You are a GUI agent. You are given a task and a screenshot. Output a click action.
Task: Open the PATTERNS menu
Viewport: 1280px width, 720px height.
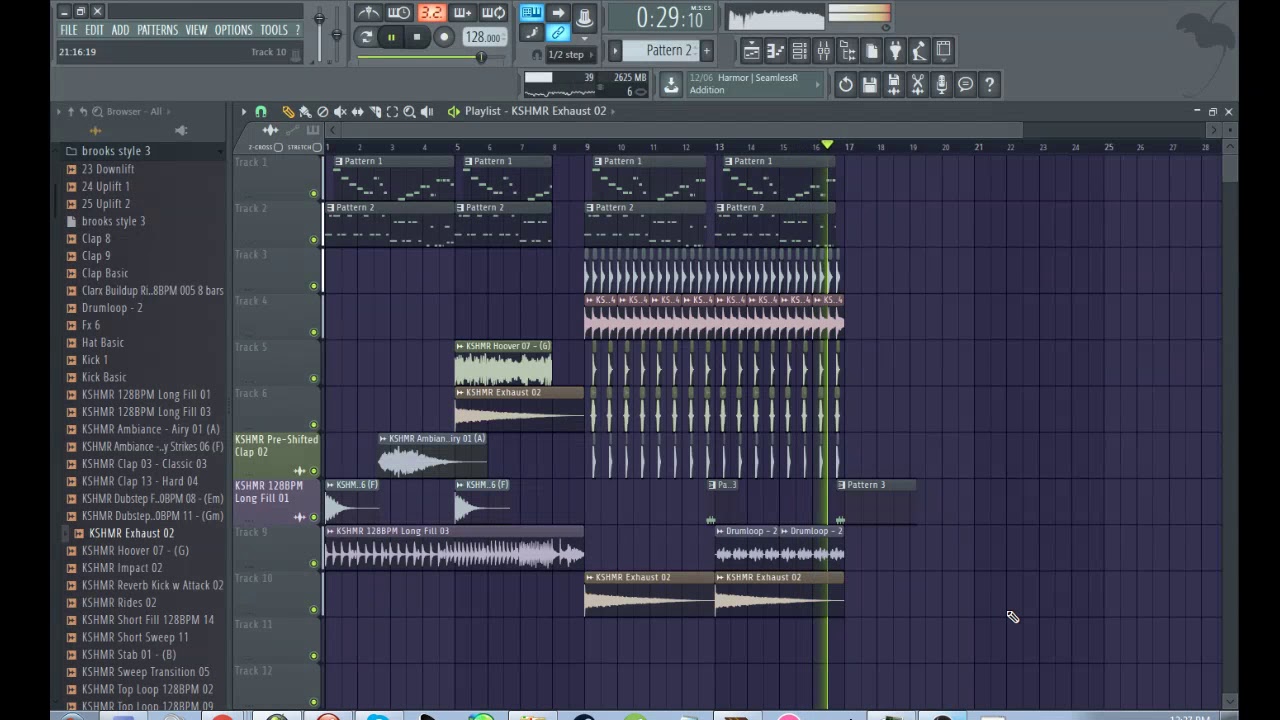[157, 30]
